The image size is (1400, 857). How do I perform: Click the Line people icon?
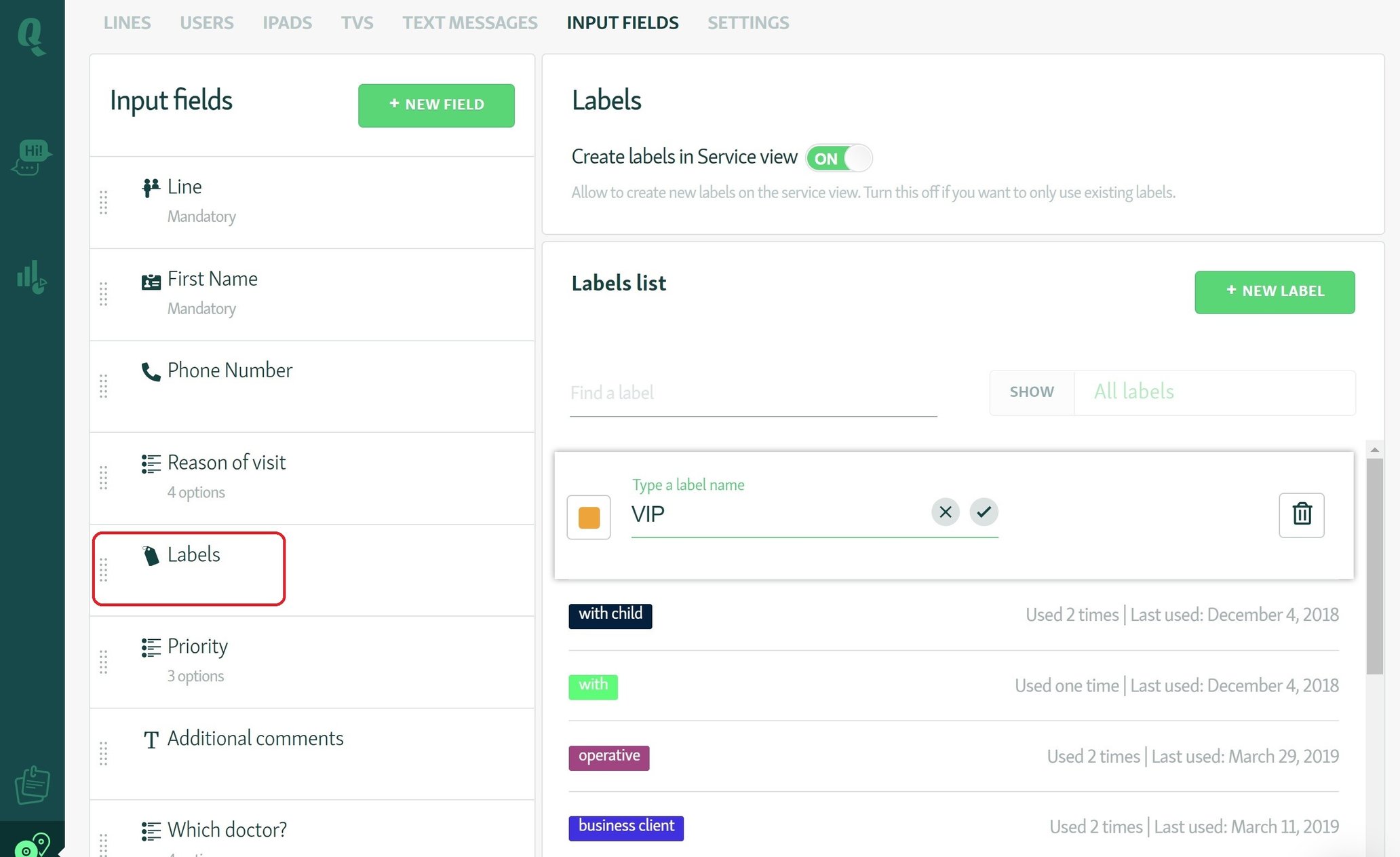click(151, 187)
